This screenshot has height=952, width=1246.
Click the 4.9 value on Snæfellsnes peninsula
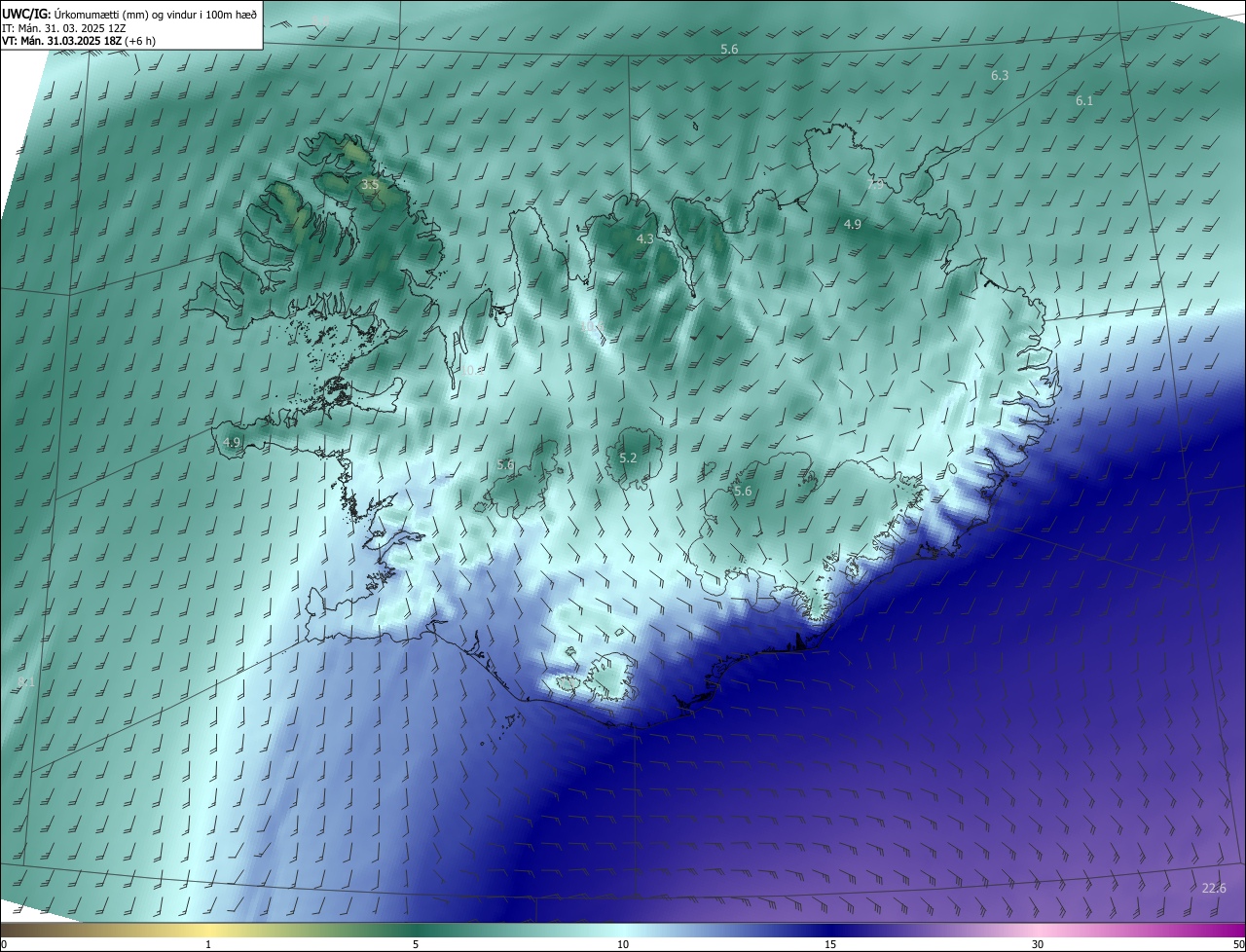click(x=232, y=442)
